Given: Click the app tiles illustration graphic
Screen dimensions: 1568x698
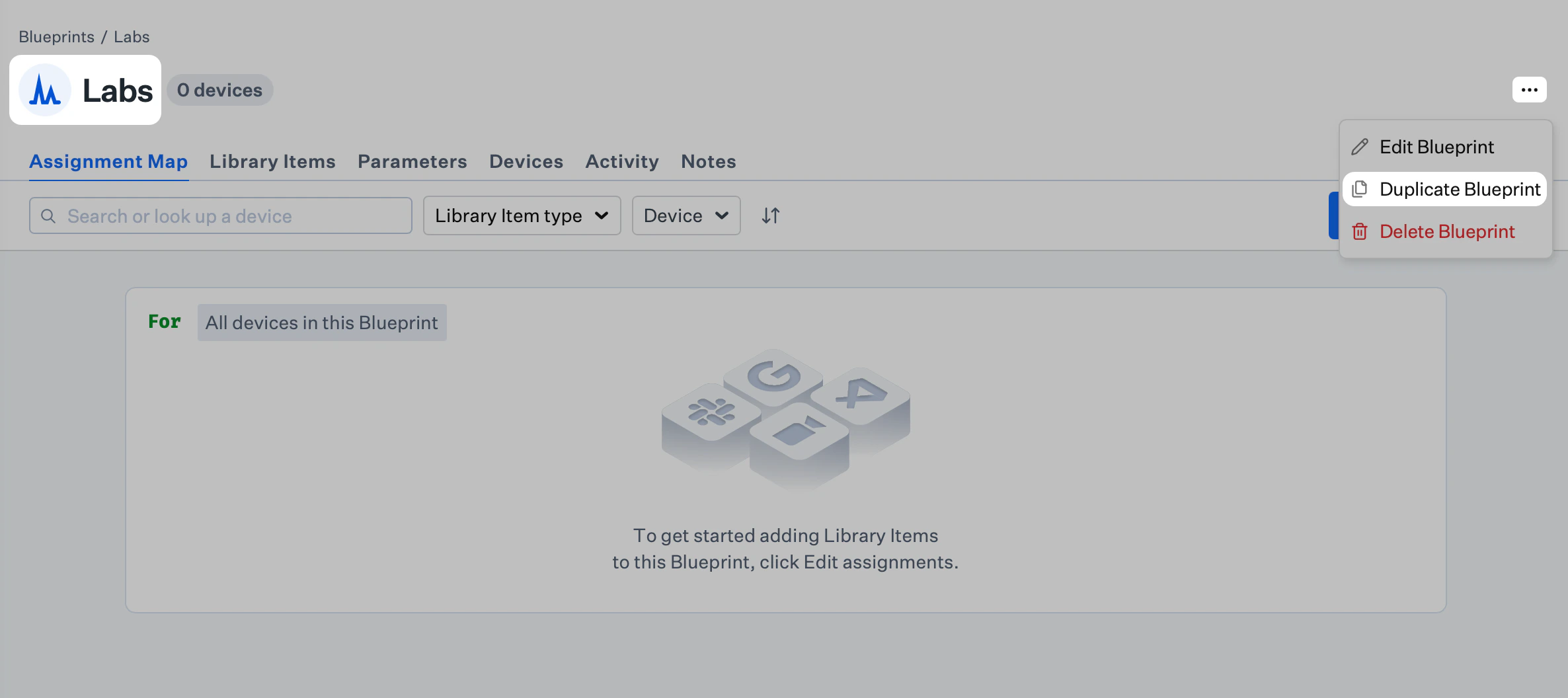Looking at the screenshot, I should pos(785,420).
